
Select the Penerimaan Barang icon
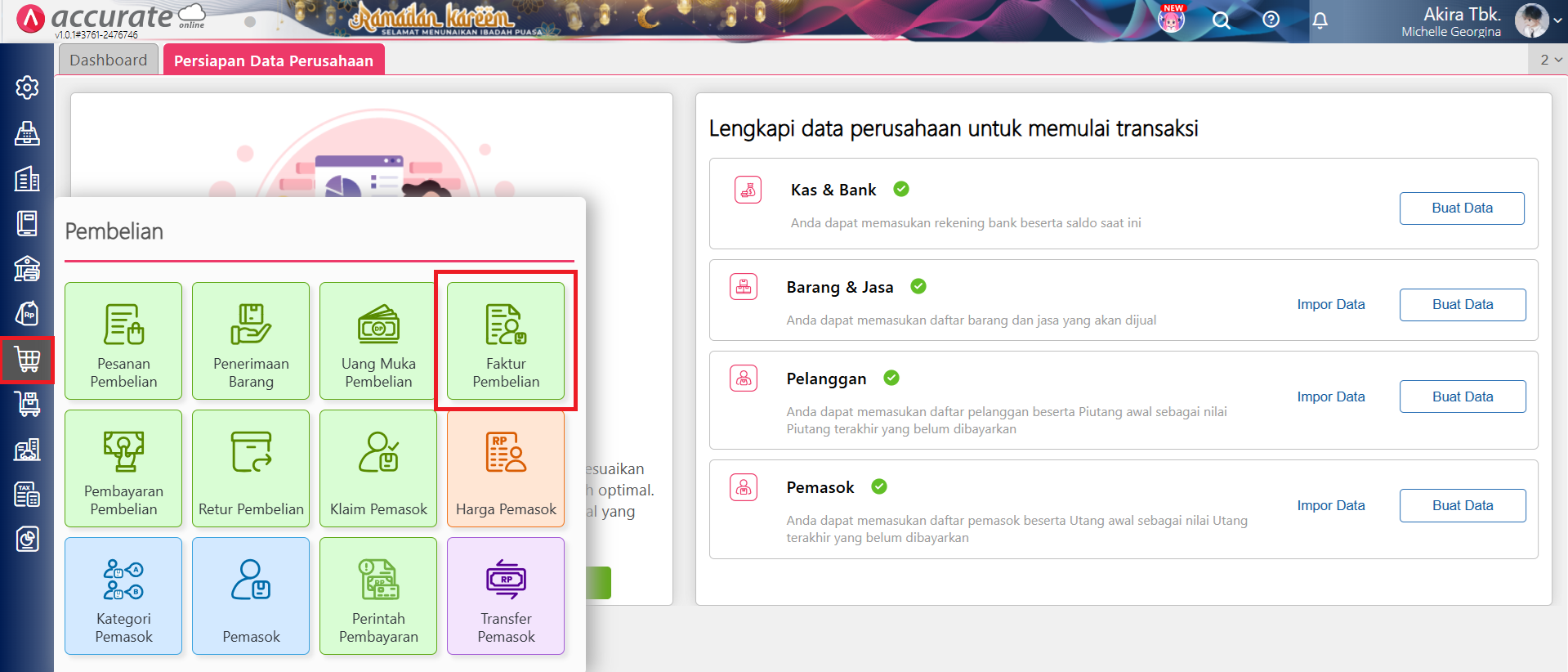pyautogui.click(x=251, y=341)
